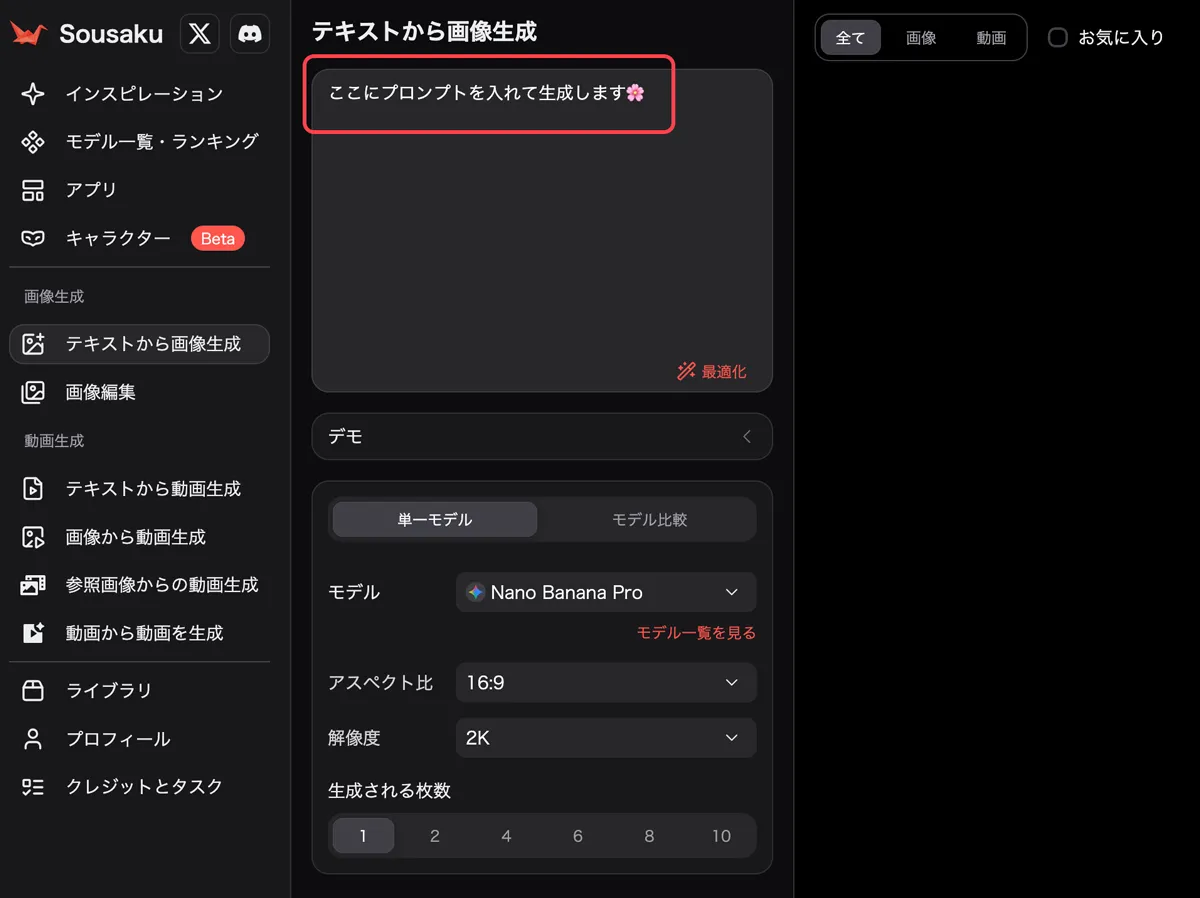
Task: Open the Nano Banana Pro model dropdown
Action: pos(606,592)
